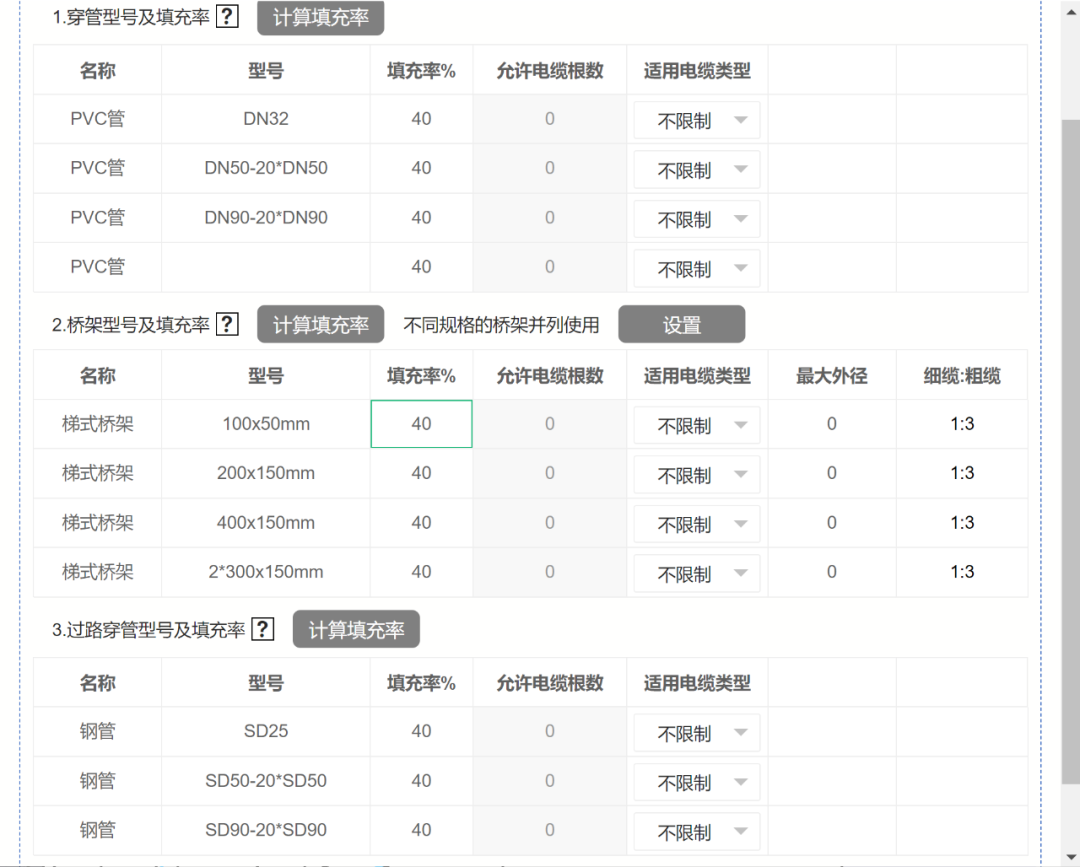Click 计算填充率 in the 穿管型号 section

click(x=320, y=18)
